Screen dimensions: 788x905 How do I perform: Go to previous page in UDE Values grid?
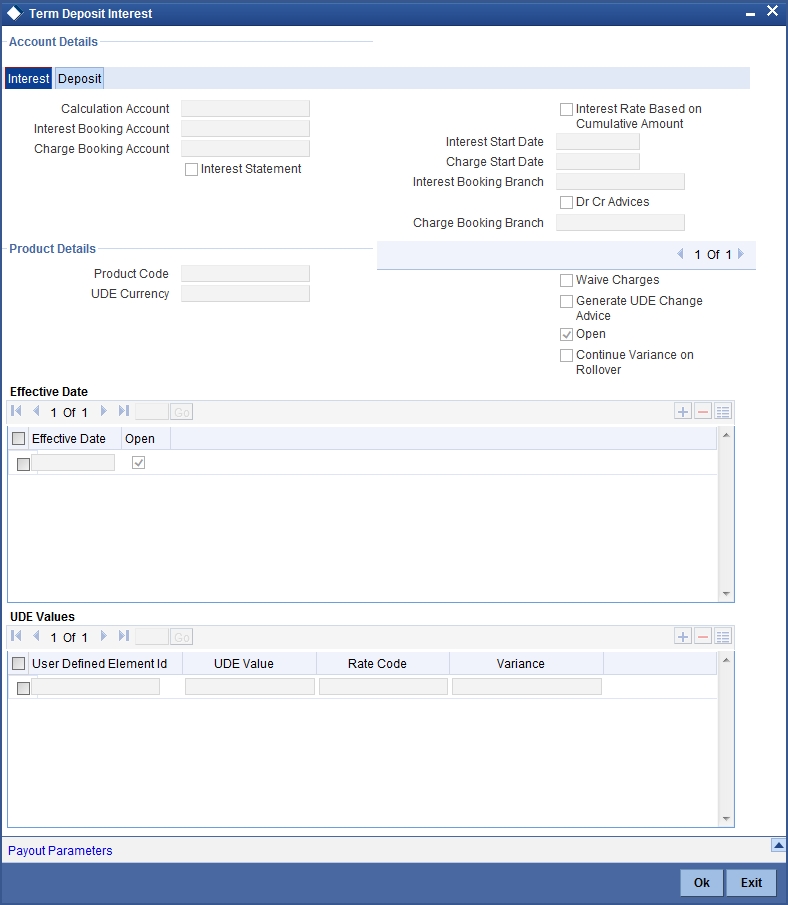[36, 636]
